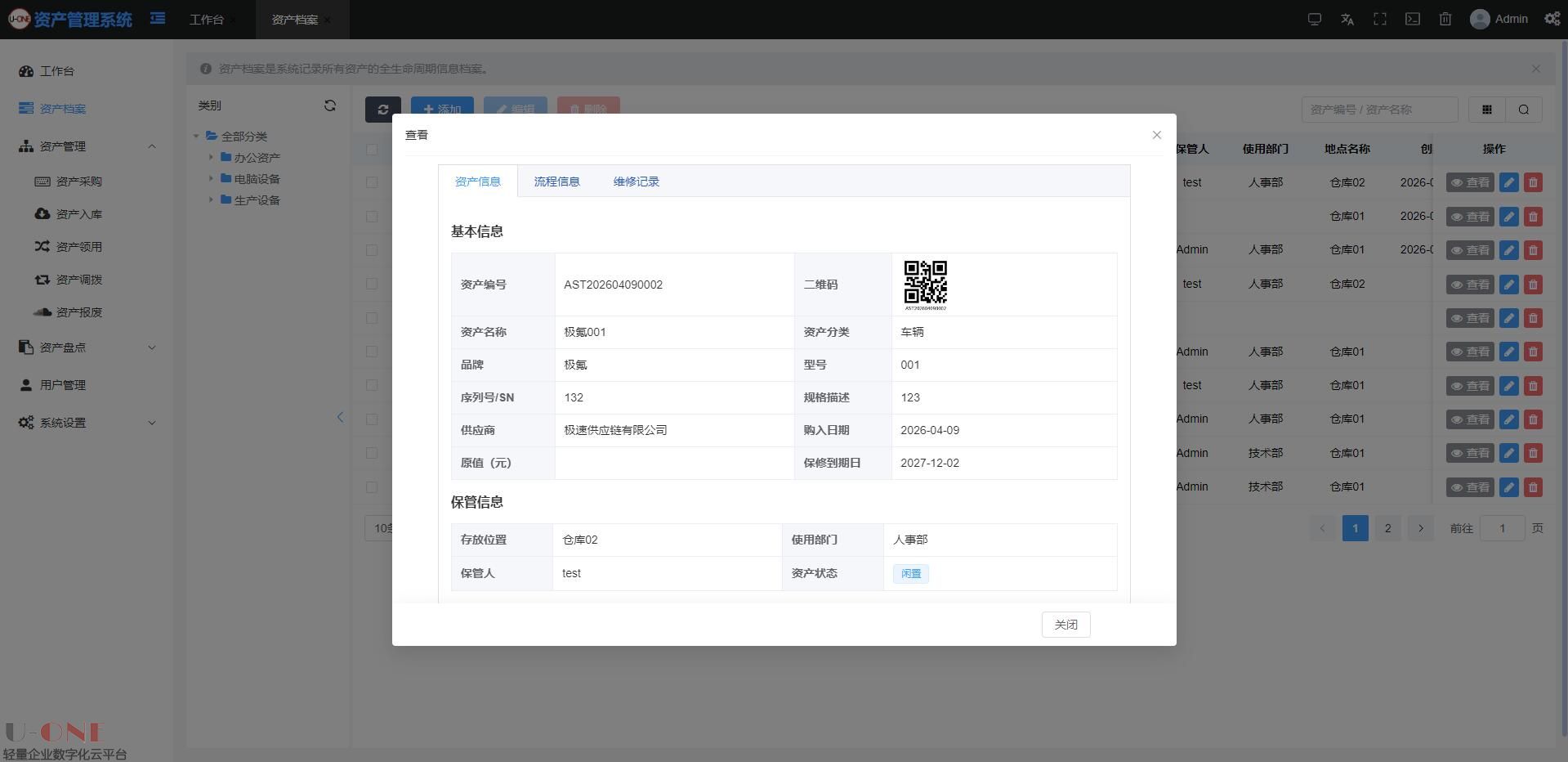Click the sidebar collapse menu icon

(x=158, y=18)
